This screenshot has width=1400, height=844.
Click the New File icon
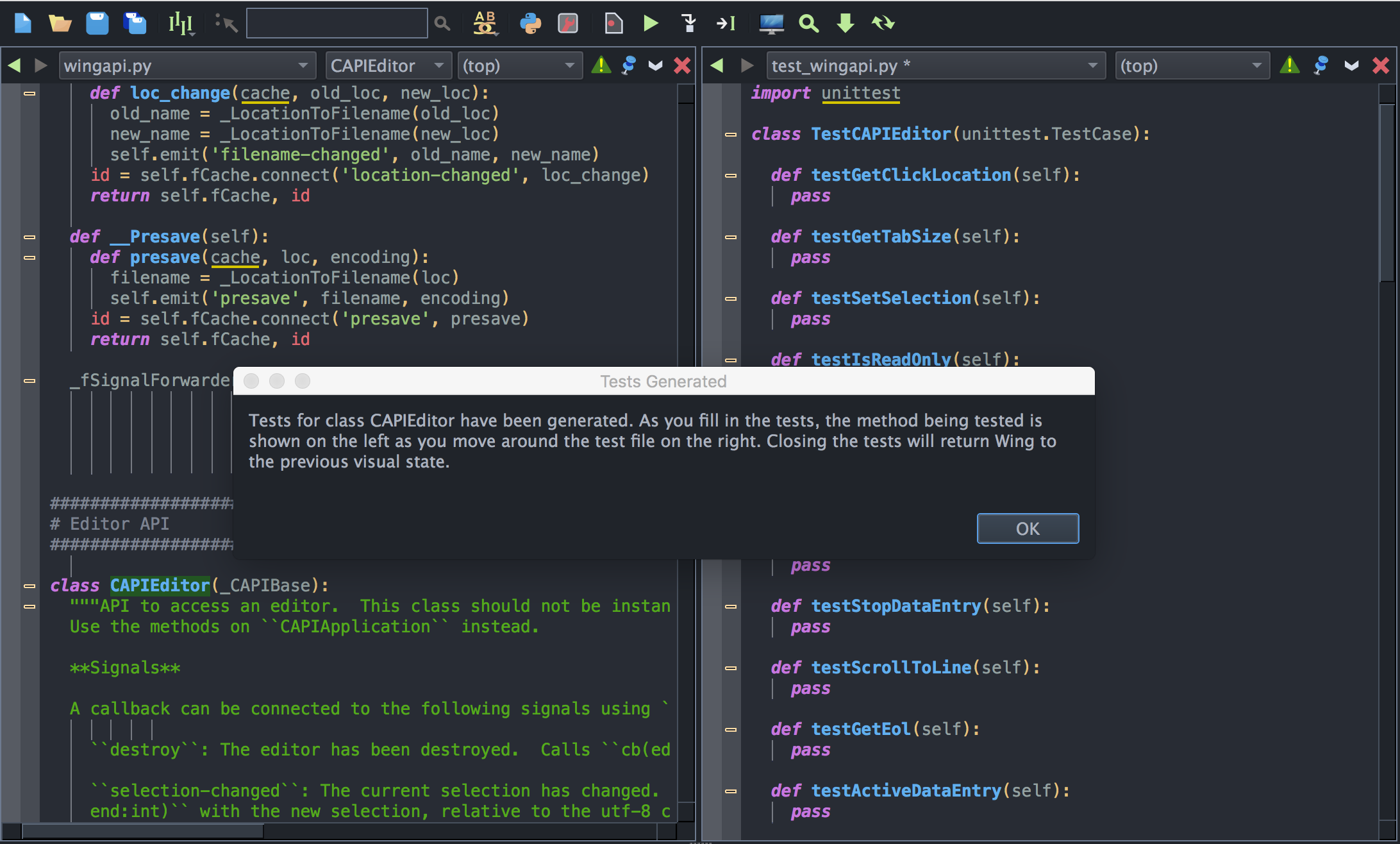pyautogui.click(x=23, y=24)
